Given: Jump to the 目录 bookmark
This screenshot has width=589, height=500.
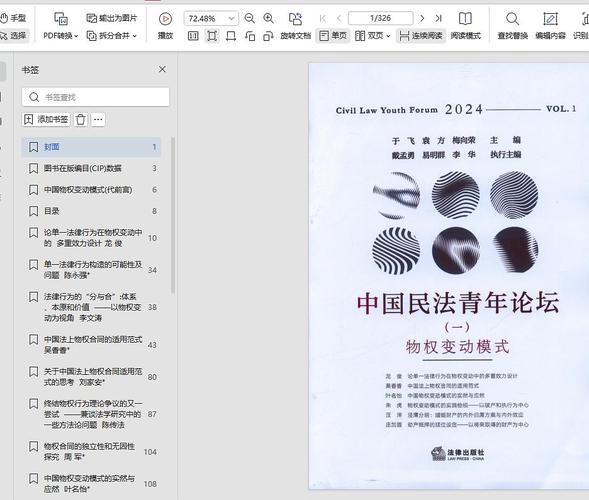Looking at the screenshot, I should pos(91,211).
